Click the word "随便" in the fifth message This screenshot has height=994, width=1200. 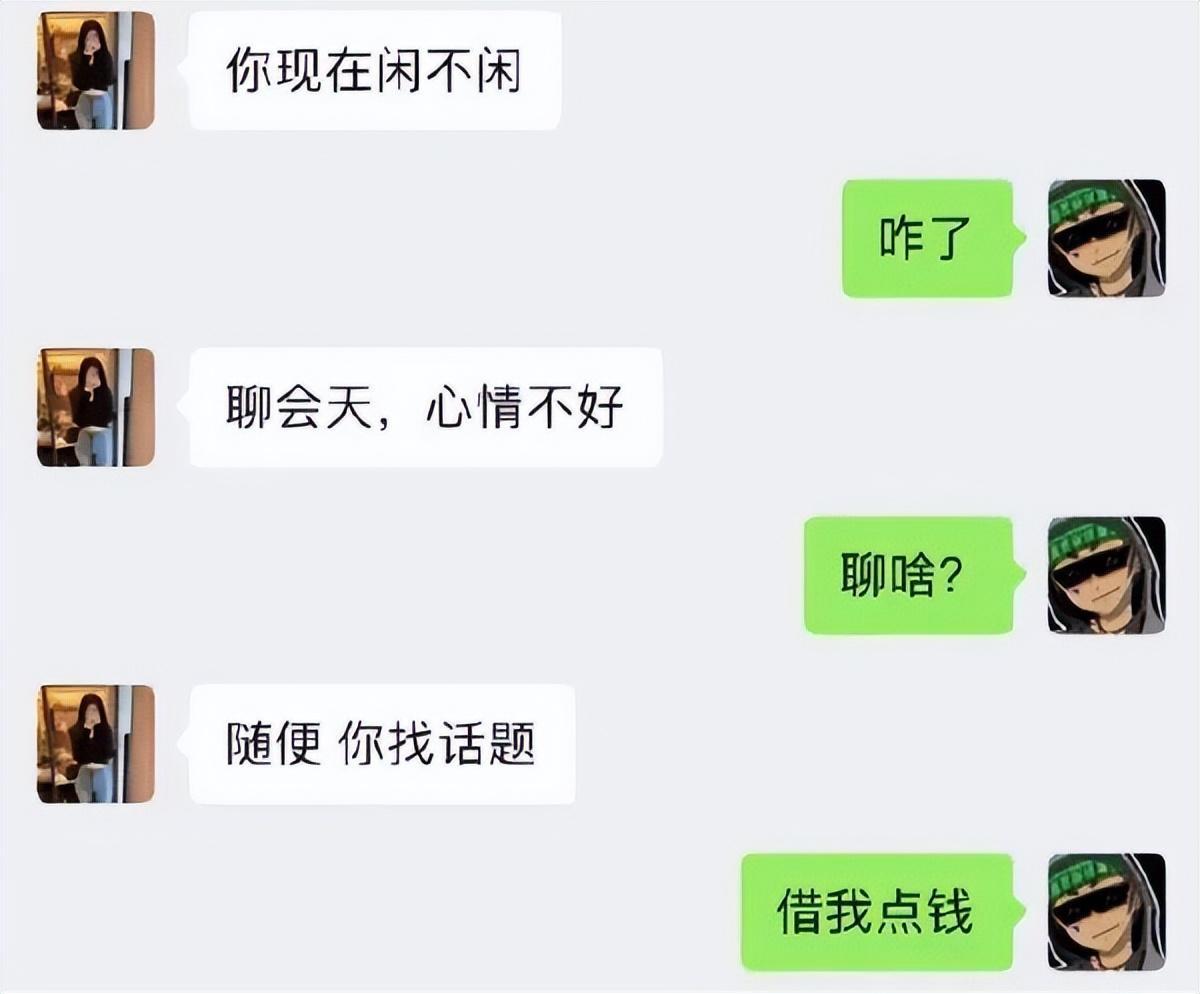pyautogui.click(x=274, y=744)
